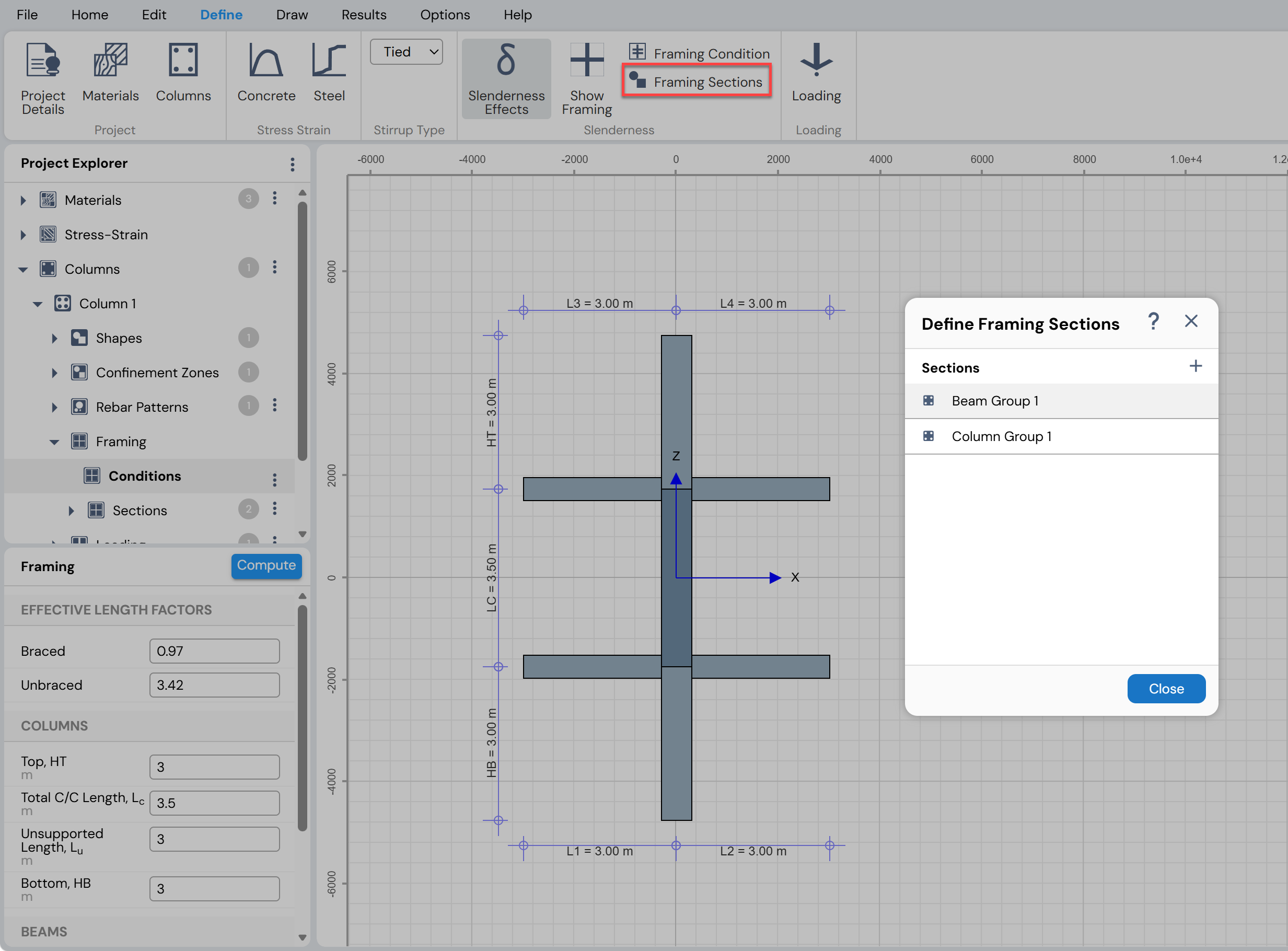The width and height of the screenshot is (1288, 951).
Task: Edit Unsupported Length, Lu field
Action: (x=214, y=839)
